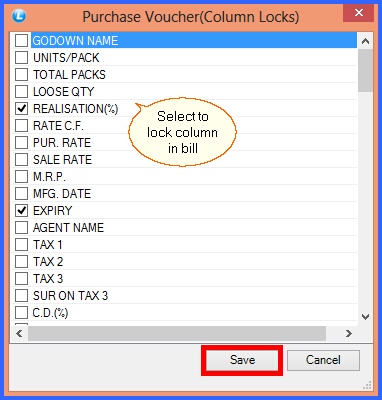Select the C.D.(%) label
The height and width of the screenshot is (400, 382).
(x=50, y=313)
